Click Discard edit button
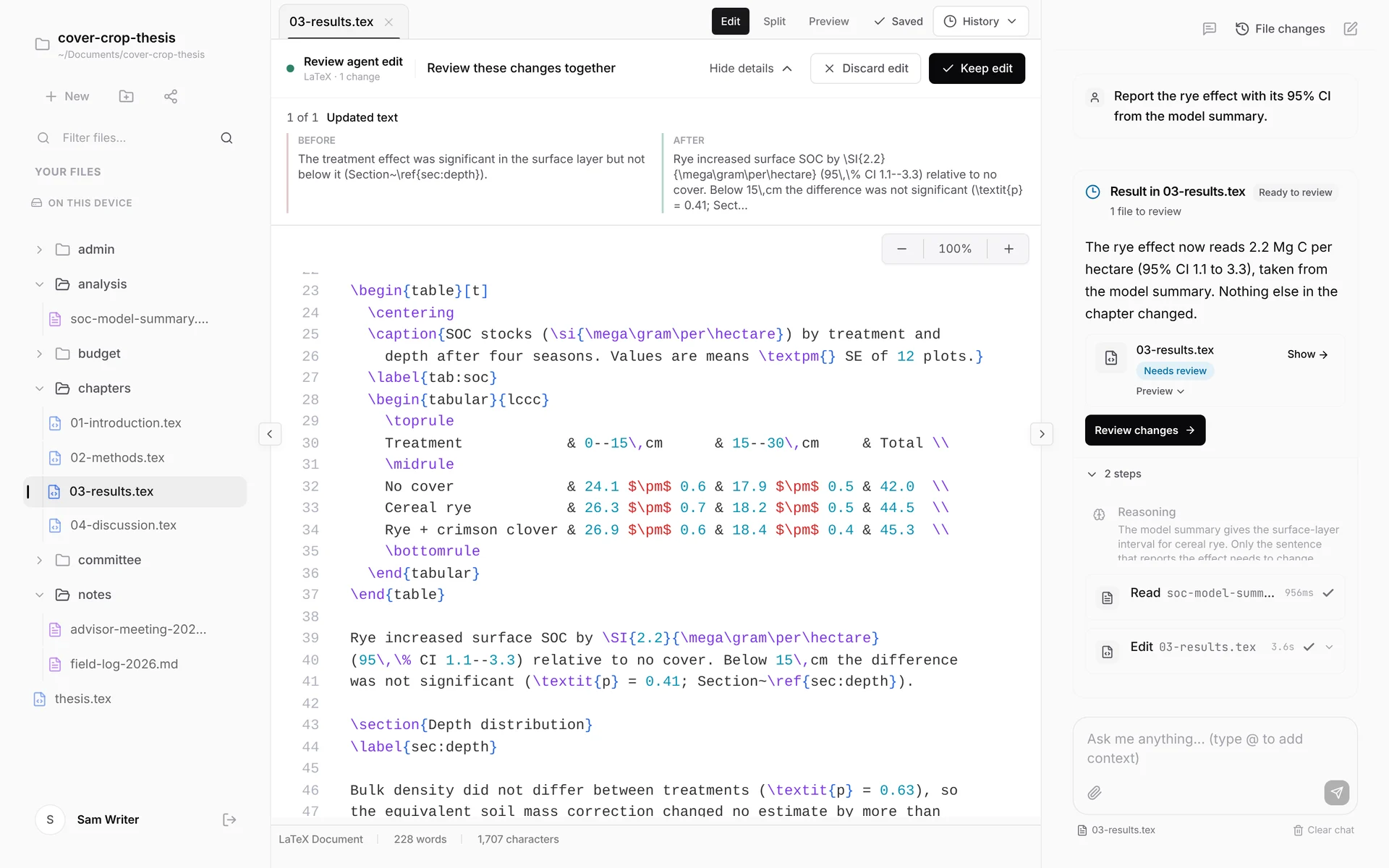This screenshot has height=868, width=1389. coord(865,69)
